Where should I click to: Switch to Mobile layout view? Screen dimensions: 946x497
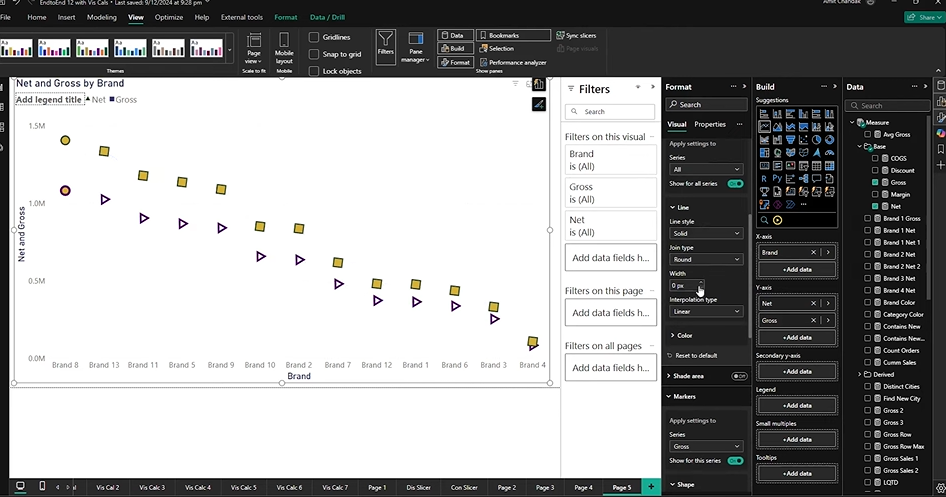(284, 49)
